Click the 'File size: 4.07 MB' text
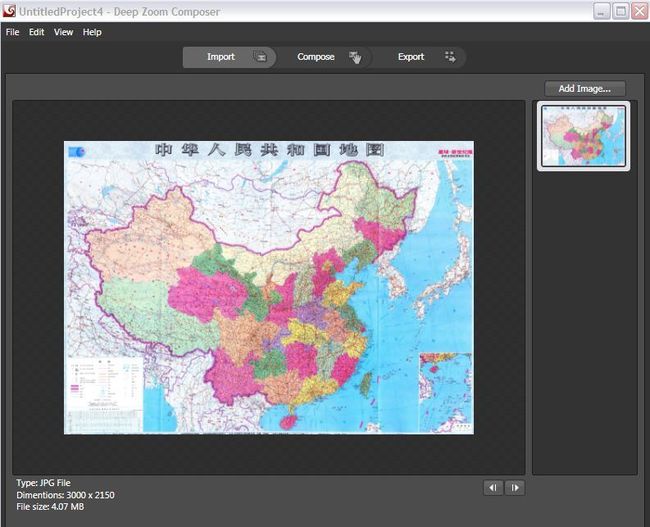Screen dimensions: 650x527 [50, 507]
